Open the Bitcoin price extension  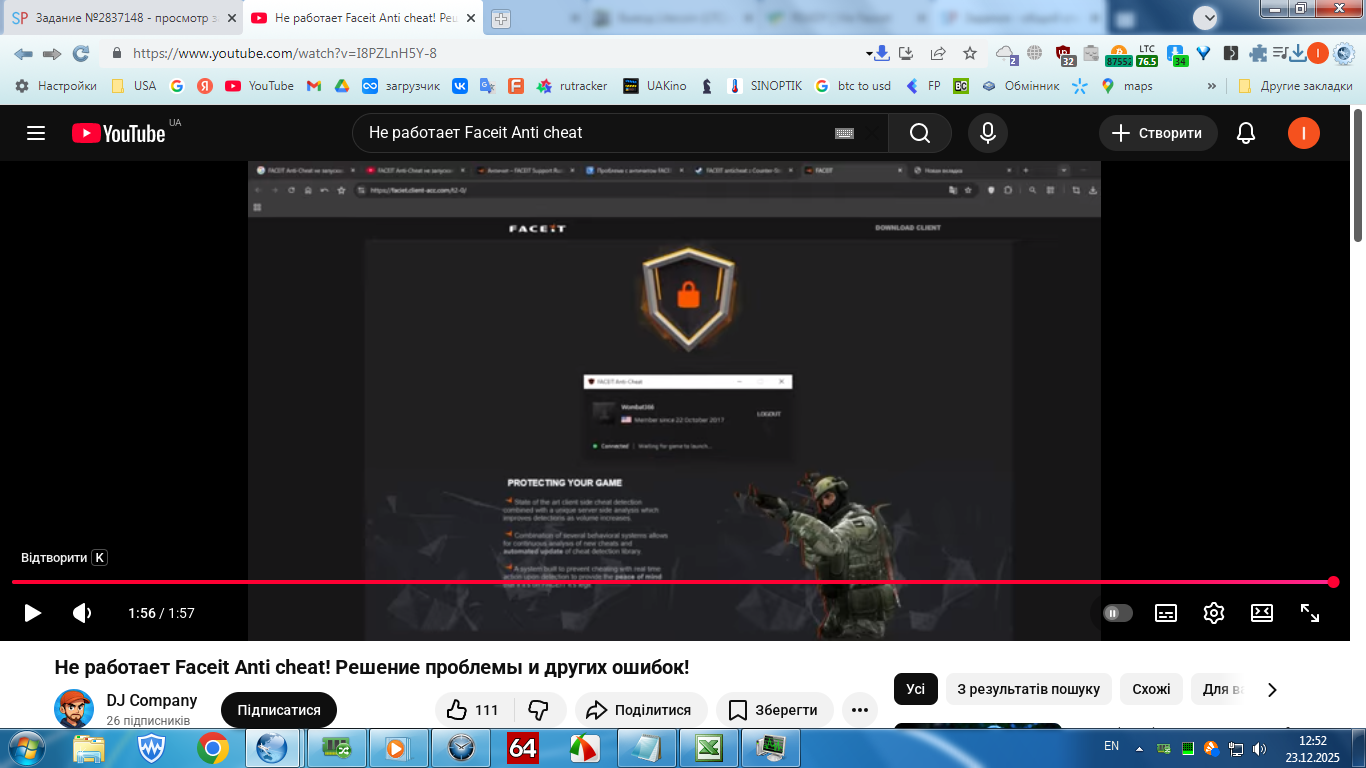click(x=1118, y=55)
